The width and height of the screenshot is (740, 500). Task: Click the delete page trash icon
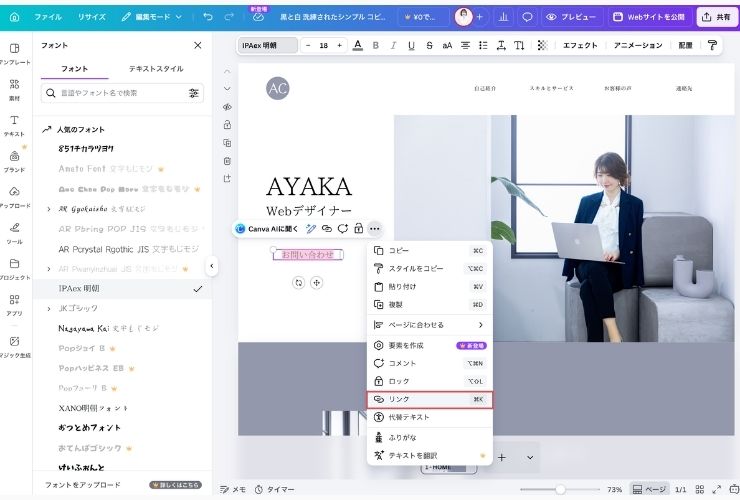tap(228, 161)
